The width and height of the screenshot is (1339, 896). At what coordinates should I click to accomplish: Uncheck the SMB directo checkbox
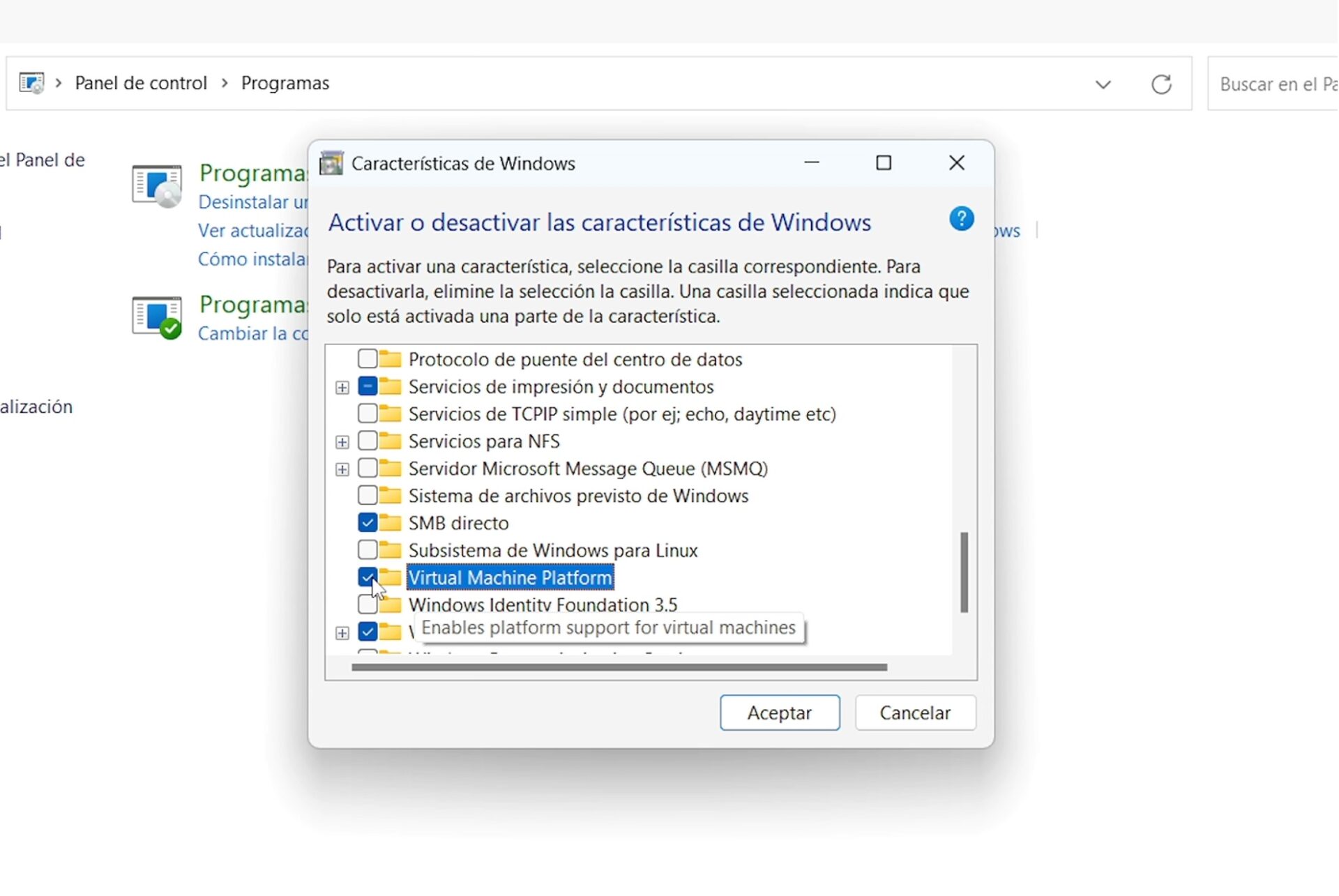coord(368,523)
